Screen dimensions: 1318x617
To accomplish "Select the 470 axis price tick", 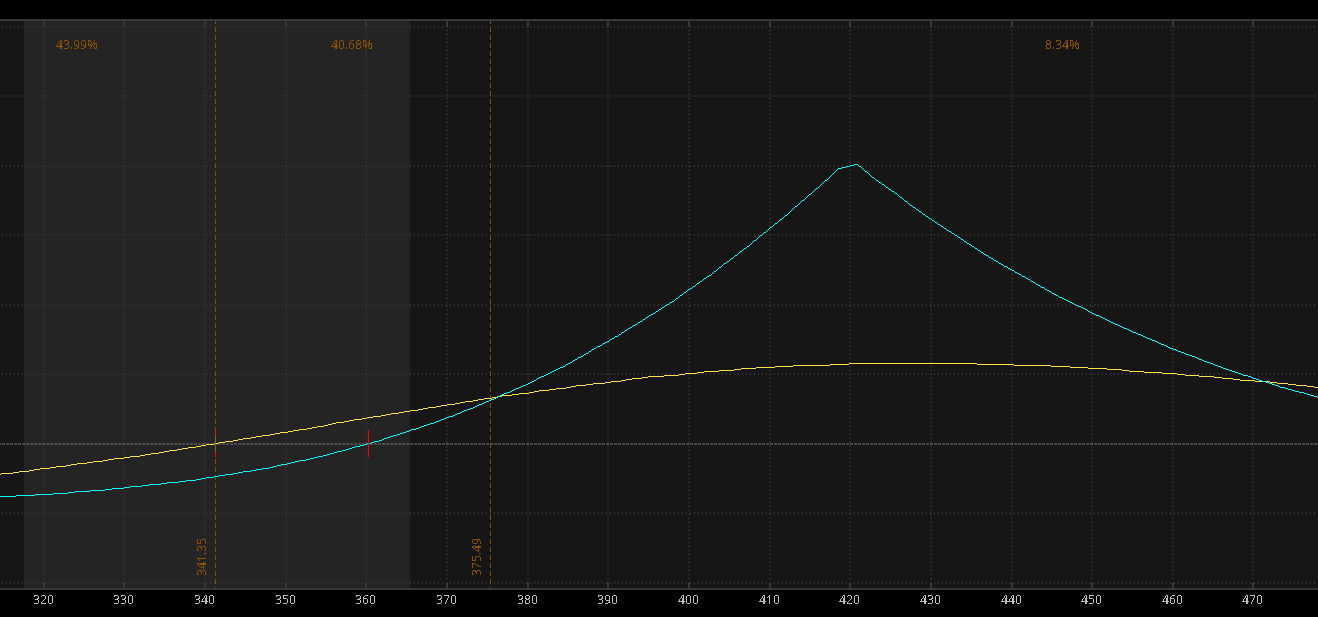I will click(x=1252, y=600).
